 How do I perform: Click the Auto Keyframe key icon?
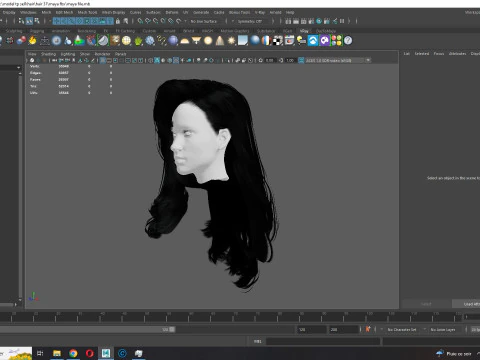pyautogui.click(x=368, y=329)
